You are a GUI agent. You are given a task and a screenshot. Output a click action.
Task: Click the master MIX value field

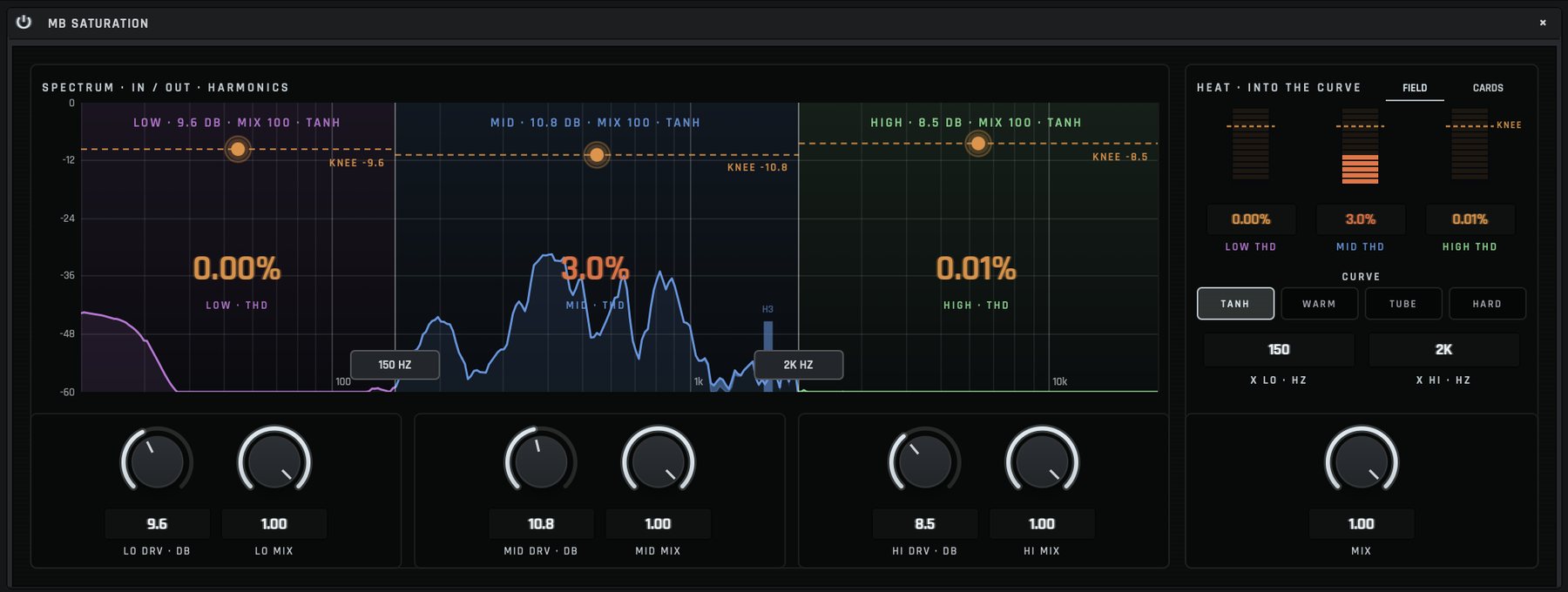(x=1362, y=524)
